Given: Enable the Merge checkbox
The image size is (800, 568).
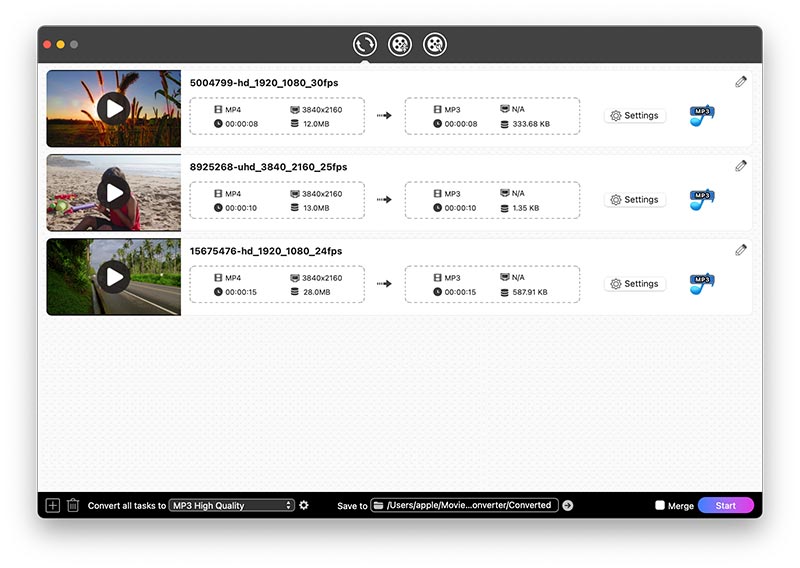Looking at the screenshot, I should [660, 505].
